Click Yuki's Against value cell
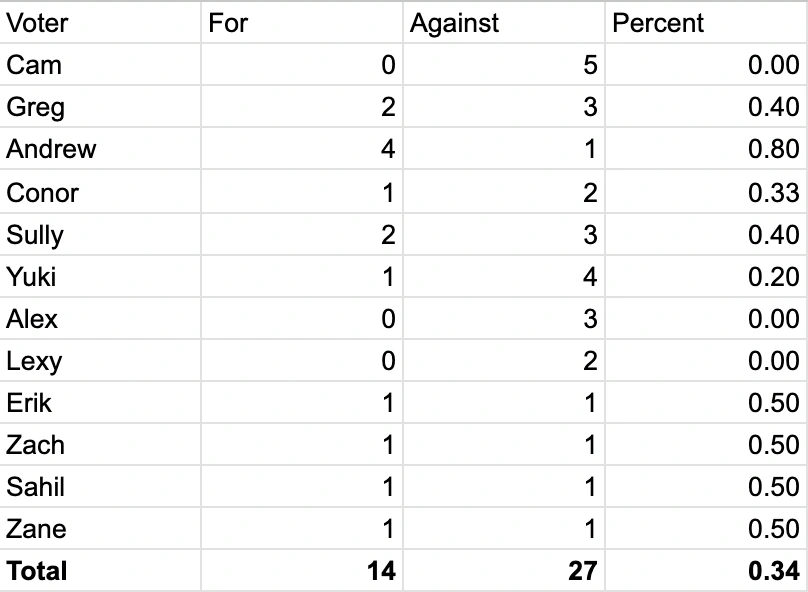Viewport: 808px width, 592px height. 503,276
